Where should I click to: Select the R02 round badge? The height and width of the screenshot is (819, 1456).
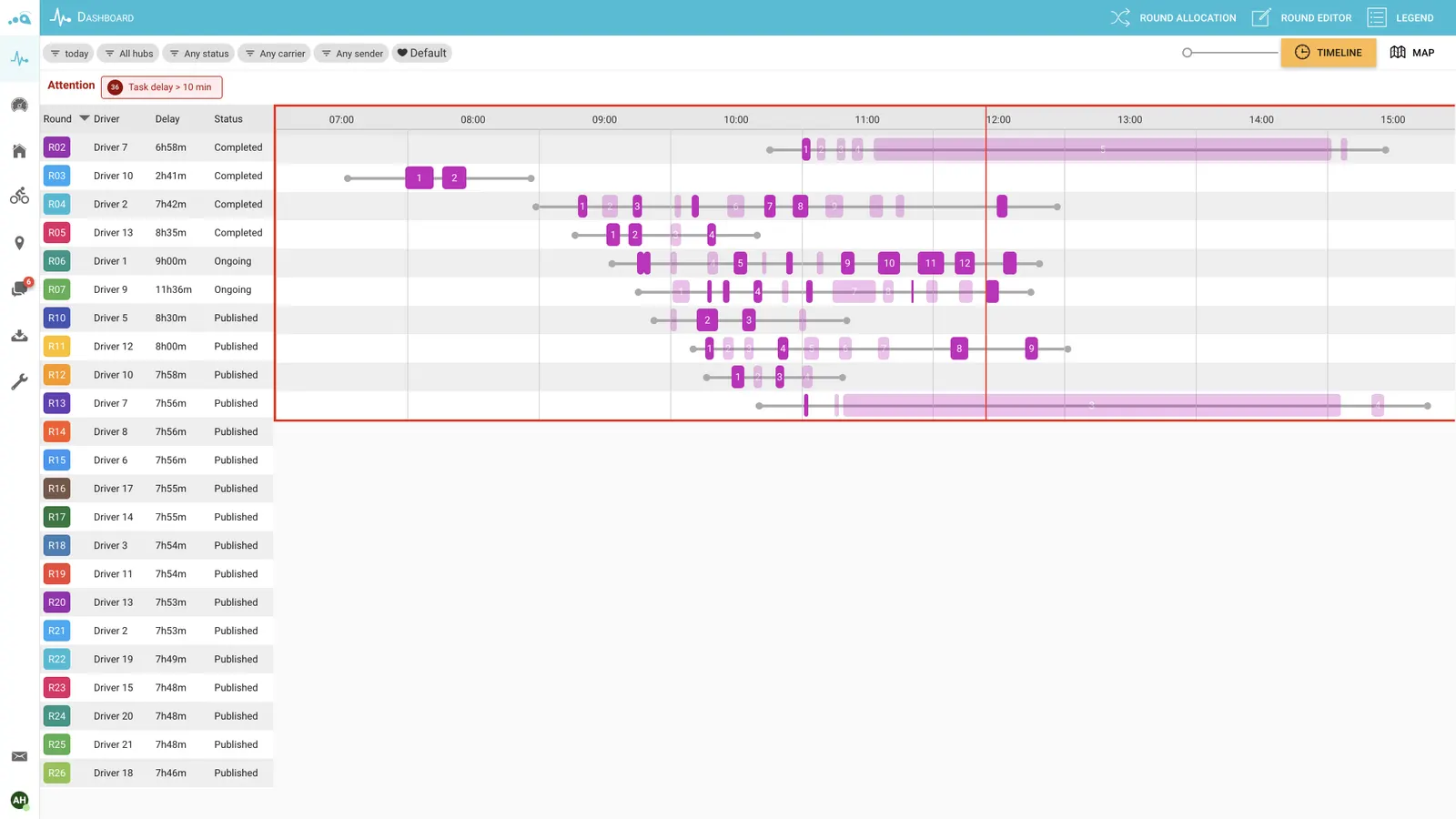[57, 147]
